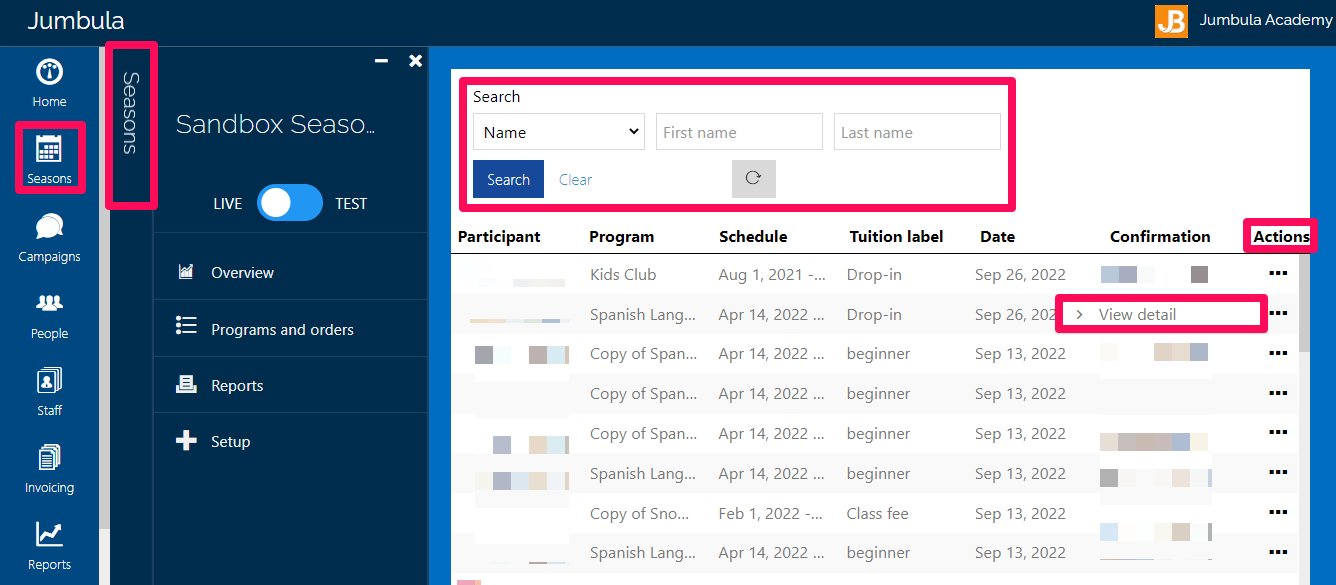Viewport: 1336px width, 585px height.
Task: Click the refresh icon button beside Clear
Action: [x=754, y=179]
